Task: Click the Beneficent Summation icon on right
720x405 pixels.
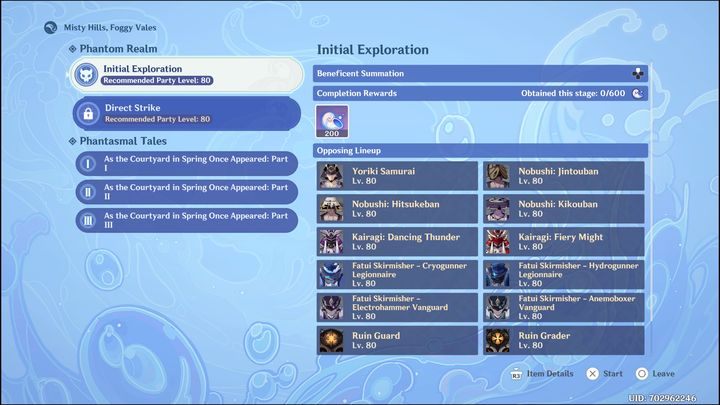Action: pyautogui.click(x=637, y=73)
